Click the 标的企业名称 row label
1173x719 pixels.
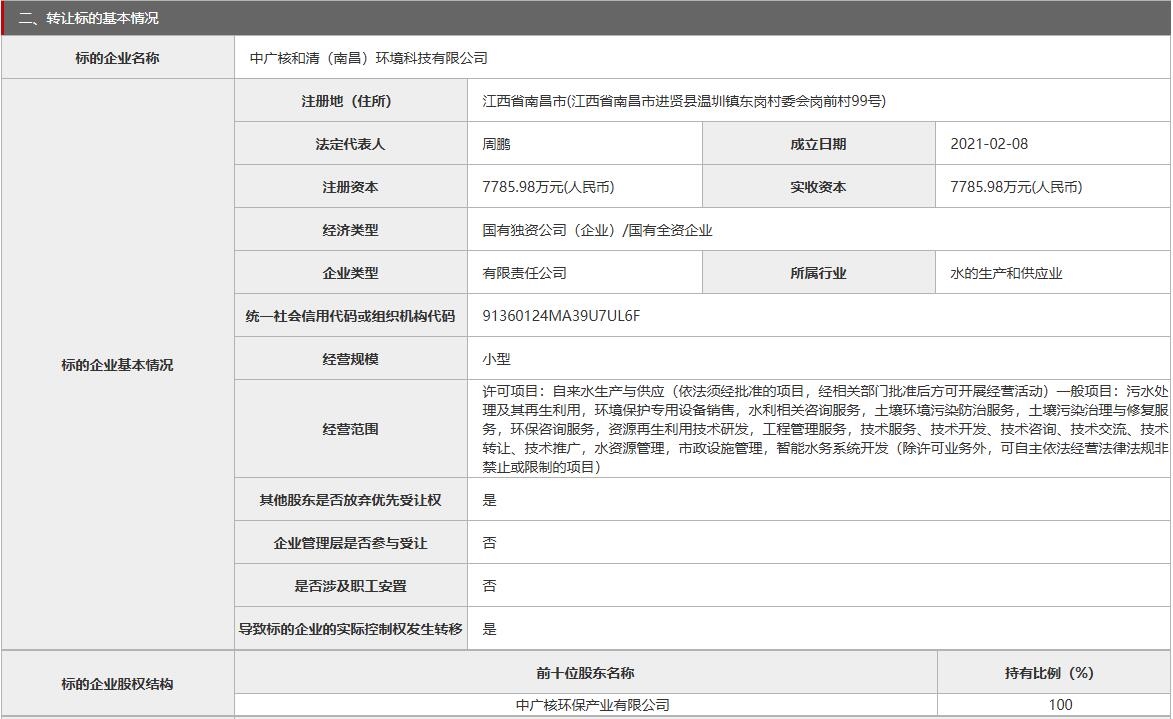pos(116,58)
